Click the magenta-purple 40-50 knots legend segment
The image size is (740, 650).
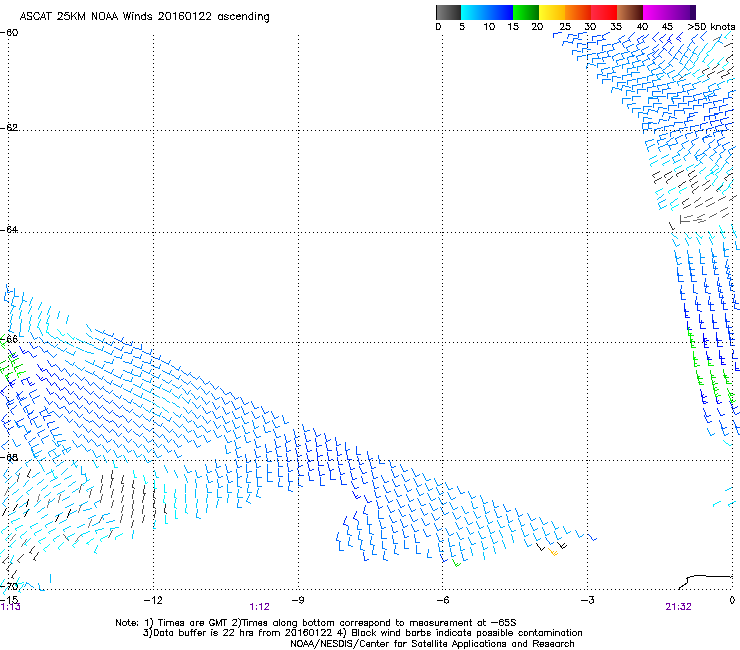point(669,12)
